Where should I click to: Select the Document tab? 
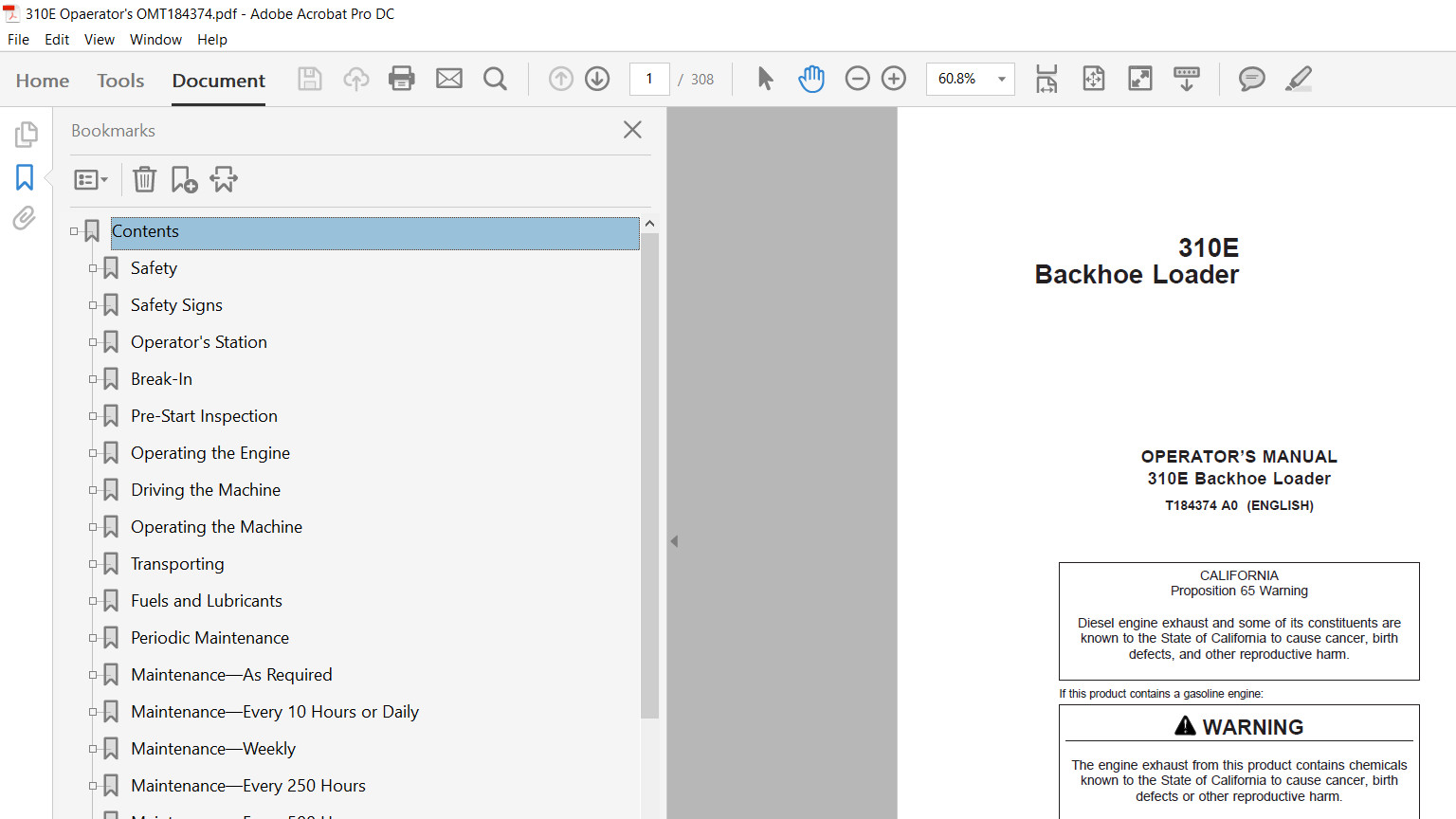219,81
